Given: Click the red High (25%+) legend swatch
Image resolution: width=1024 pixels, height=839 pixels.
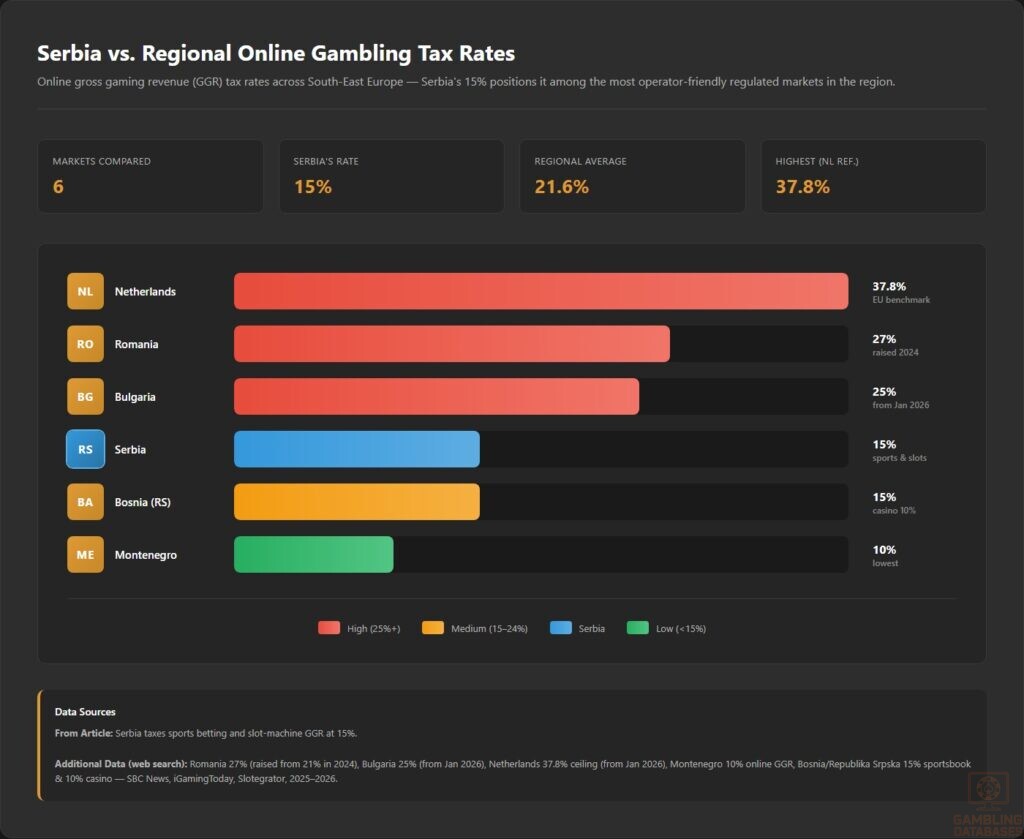Looking at the screenshot, I should [329, 628].
